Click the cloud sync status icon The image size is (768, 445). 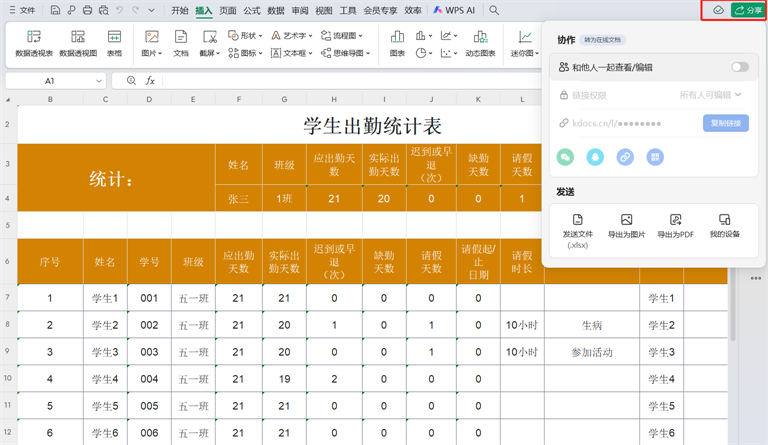tap(717, 10)
